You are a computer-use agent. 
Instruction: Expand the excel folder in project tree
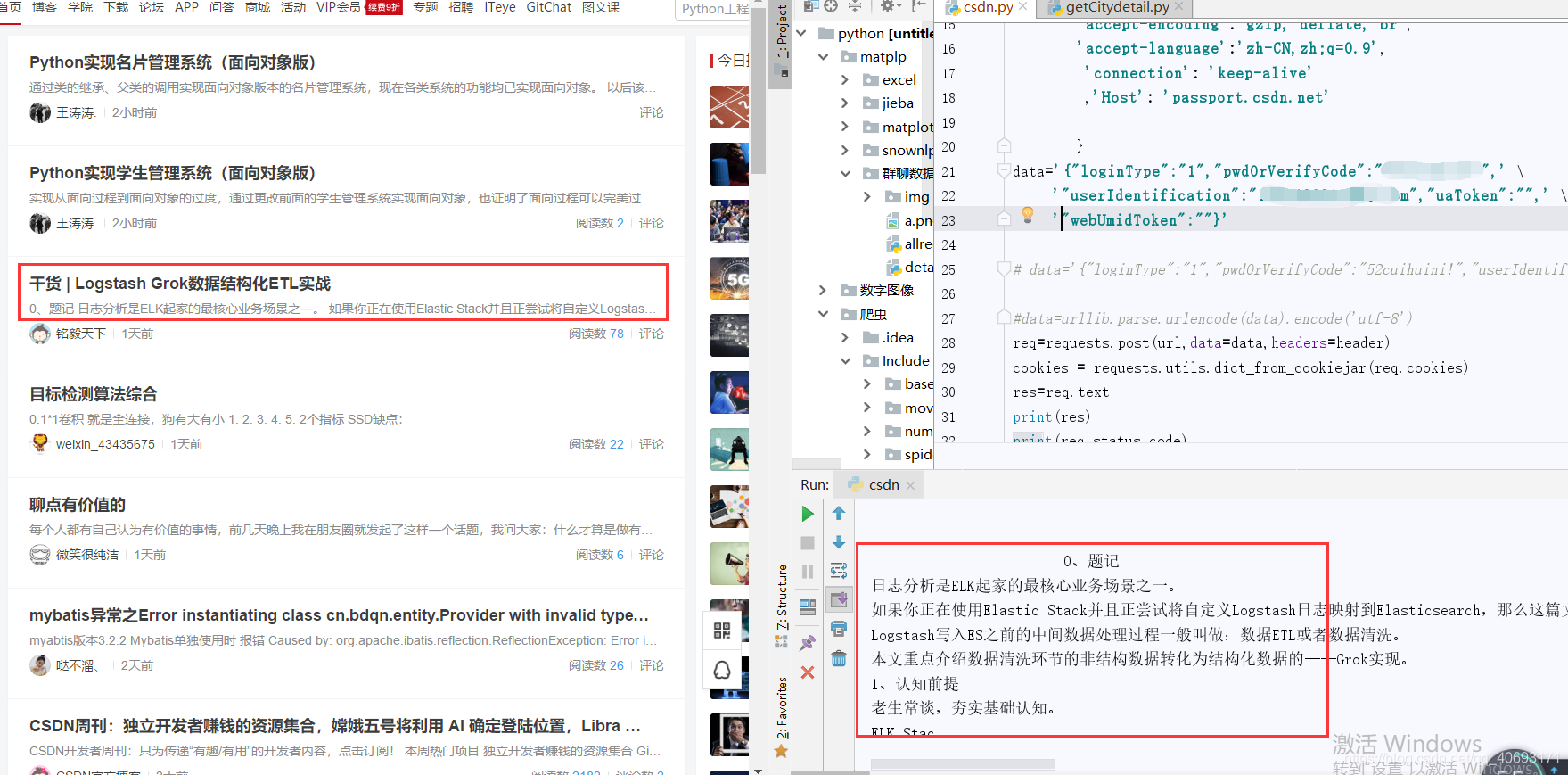(845, 80)
